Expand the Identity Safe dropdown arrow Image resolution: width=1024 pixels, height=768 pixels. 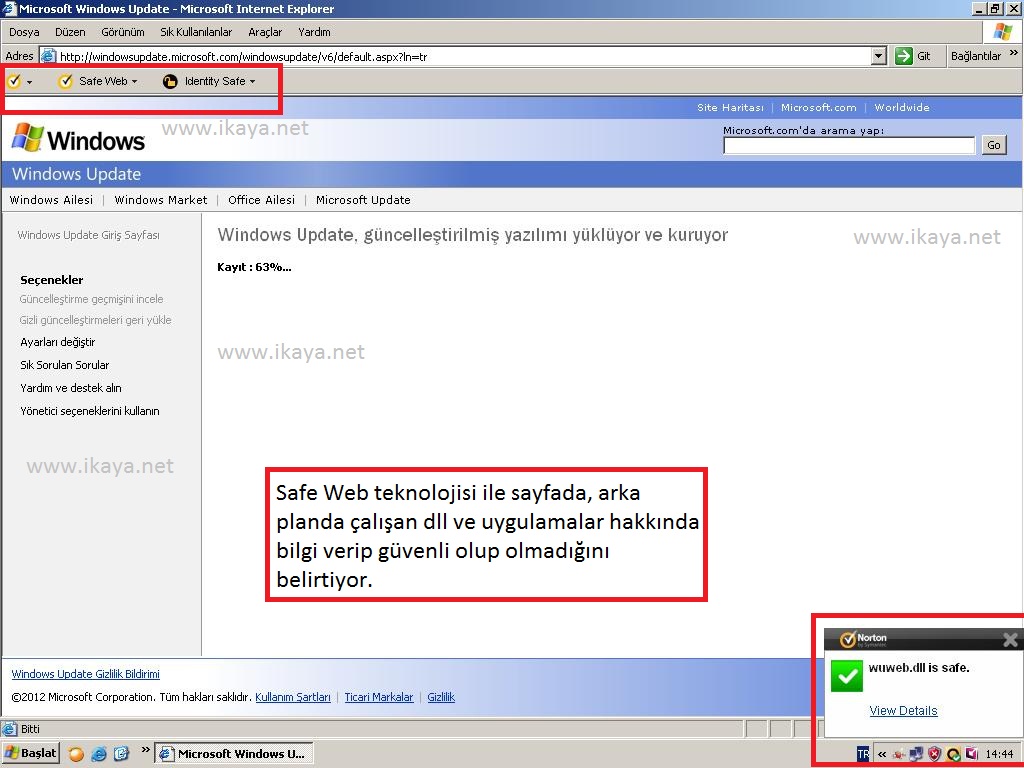[x=253, y=82]
